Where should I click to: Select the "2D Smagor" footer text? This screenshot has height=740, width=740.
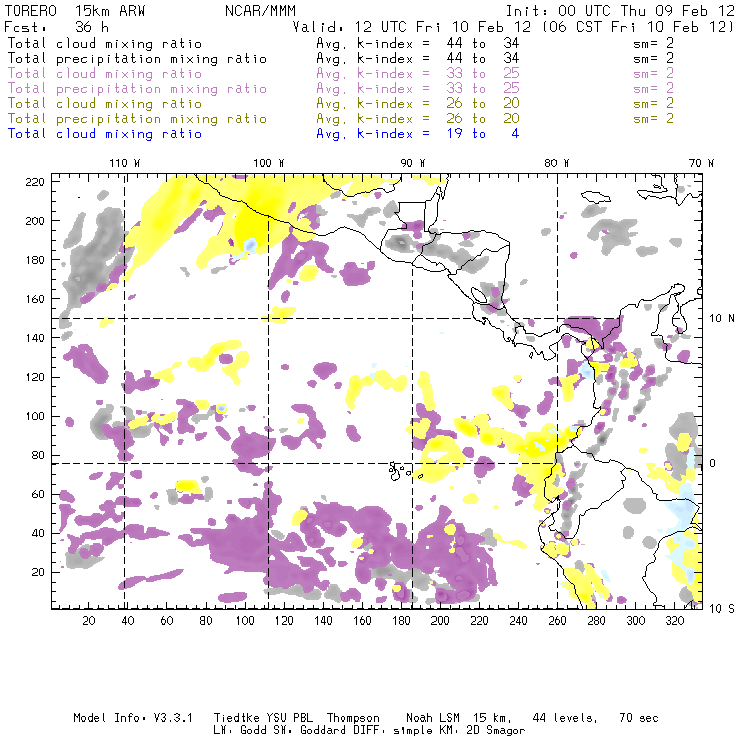click(x=495, y=731)
